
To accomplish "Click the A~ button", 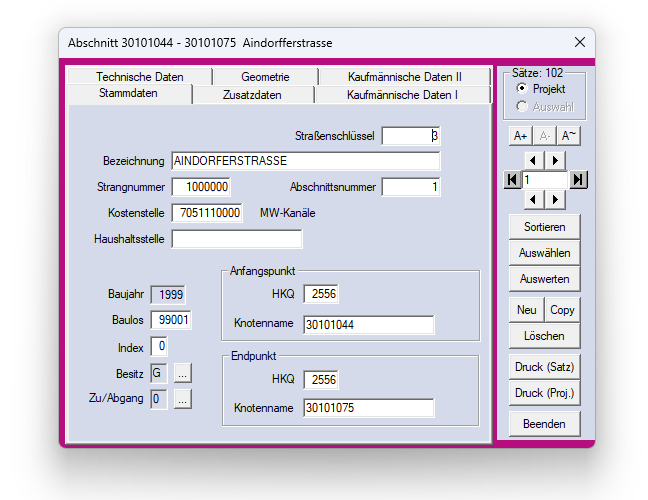I will (x=568, y=135).
